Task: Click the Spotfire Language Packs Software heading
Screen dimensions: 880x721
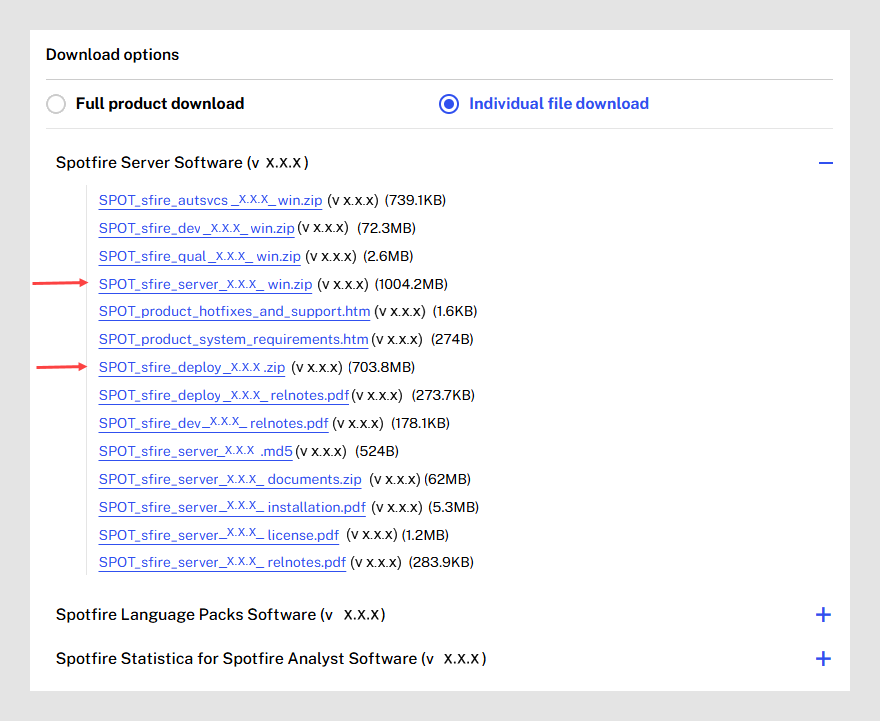Action: (221, 615)
